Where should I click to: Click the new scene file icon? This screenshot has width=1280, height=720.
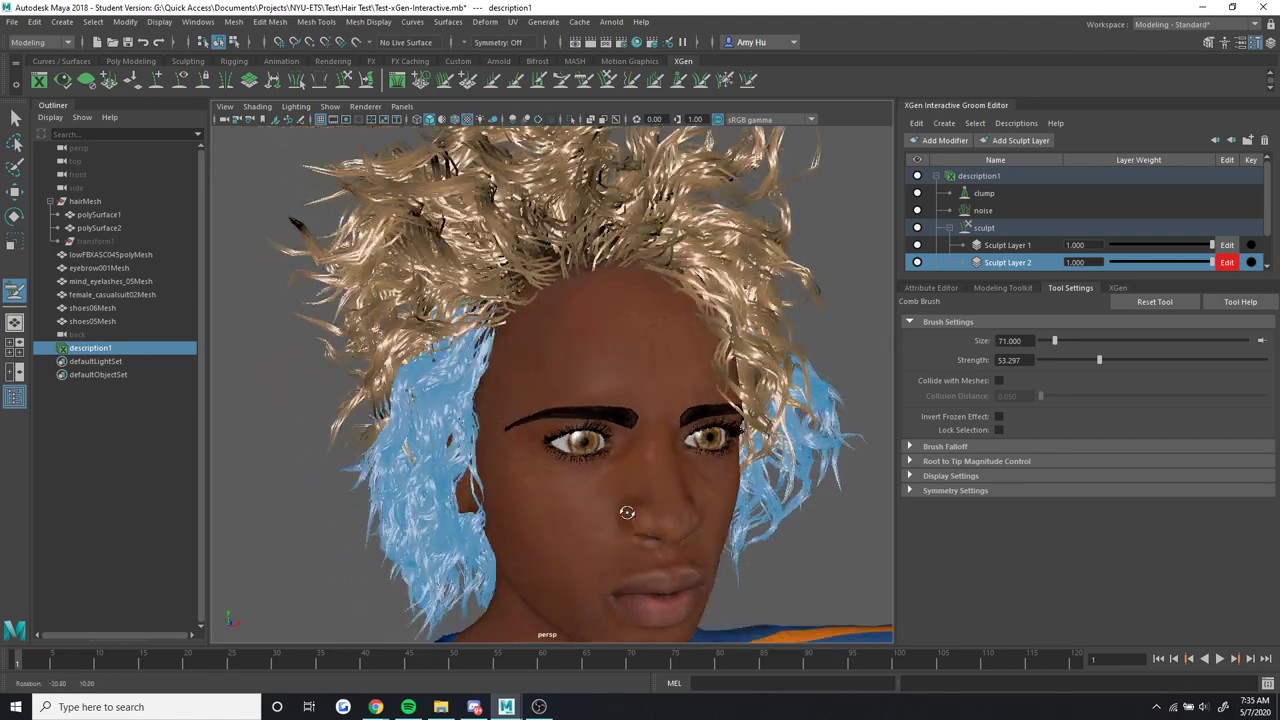click(96, 42)
